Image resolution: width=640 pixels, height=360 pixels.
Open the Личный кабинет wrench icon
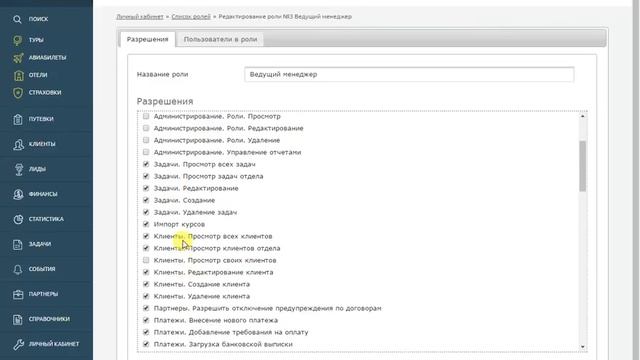pos(18,344)
